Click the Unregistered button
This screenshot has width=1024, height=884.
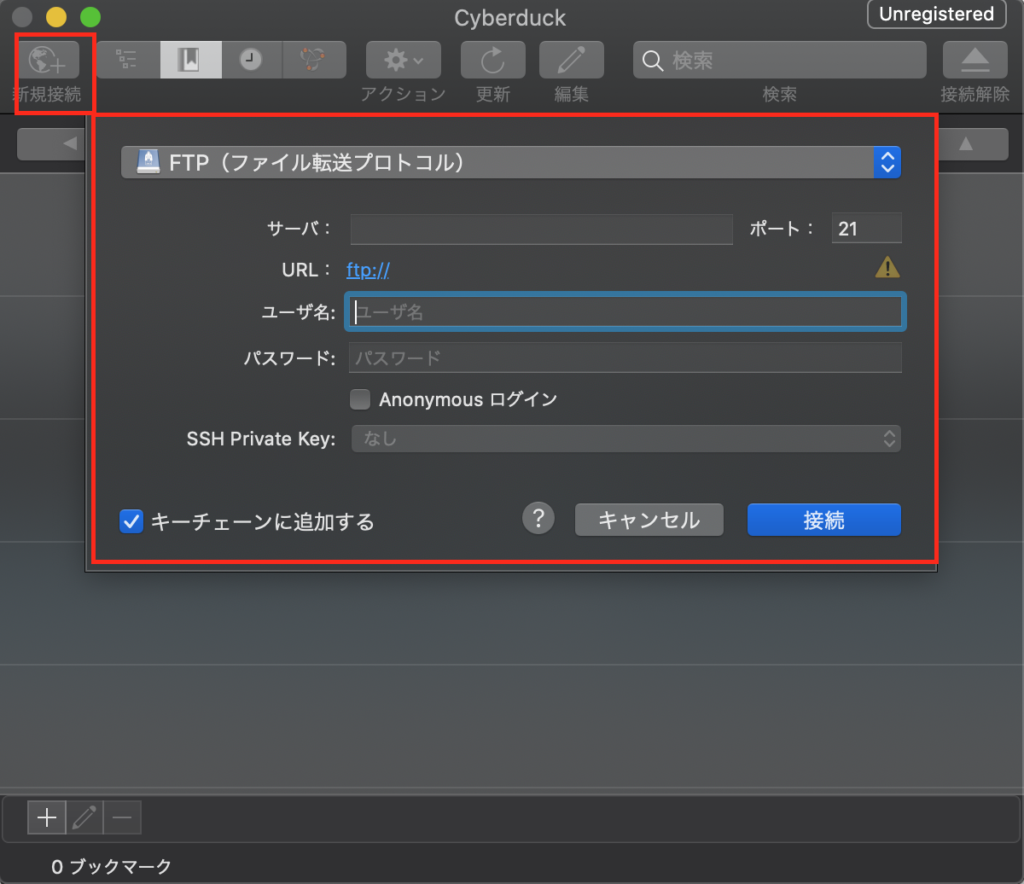click(936, 14)
